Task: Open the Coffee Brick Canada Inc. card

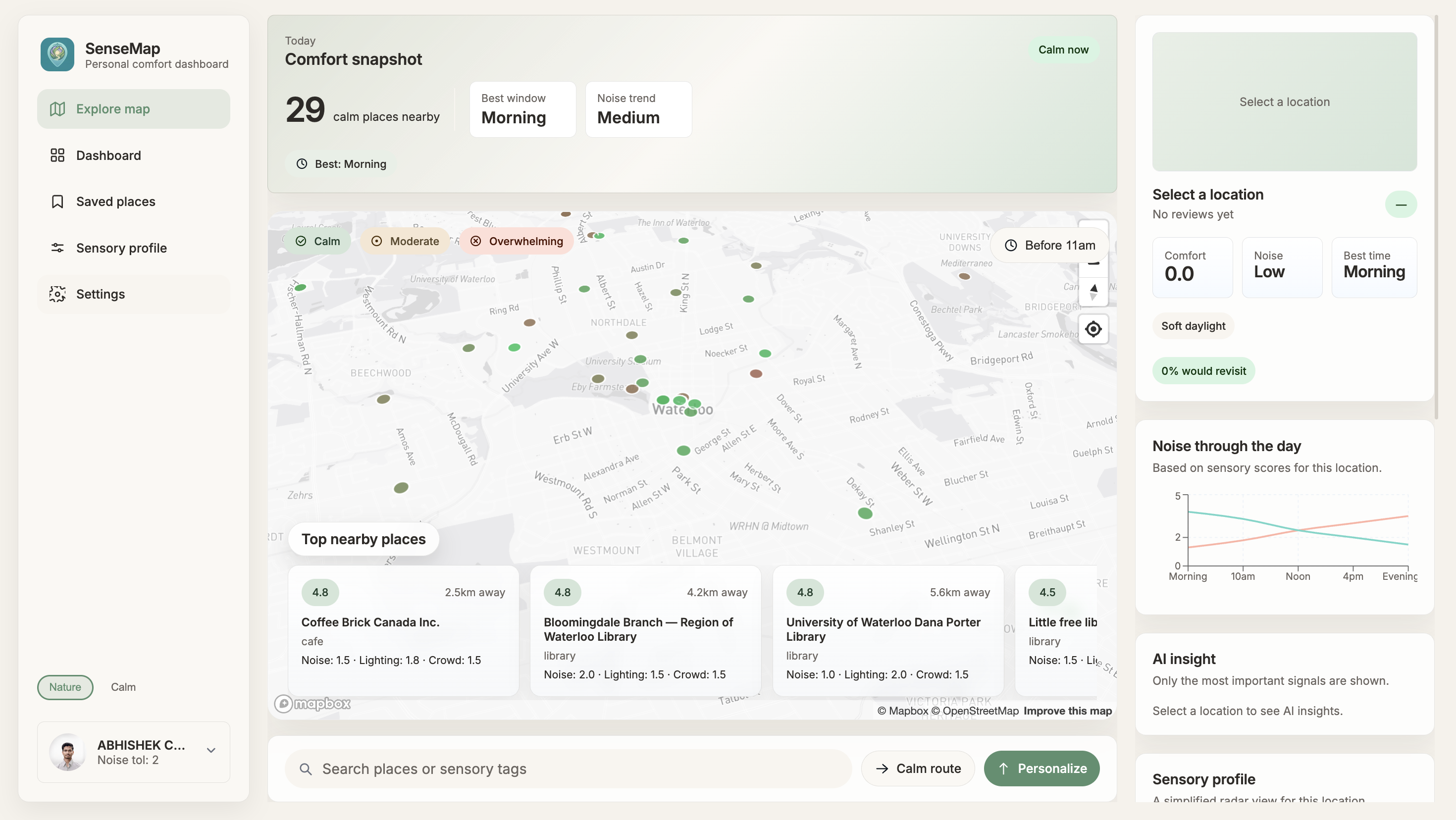Action: [403, 631]
